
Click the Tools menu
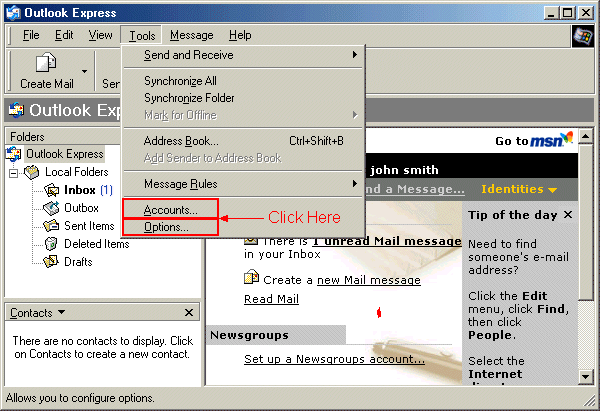click(x=142, y=36)
